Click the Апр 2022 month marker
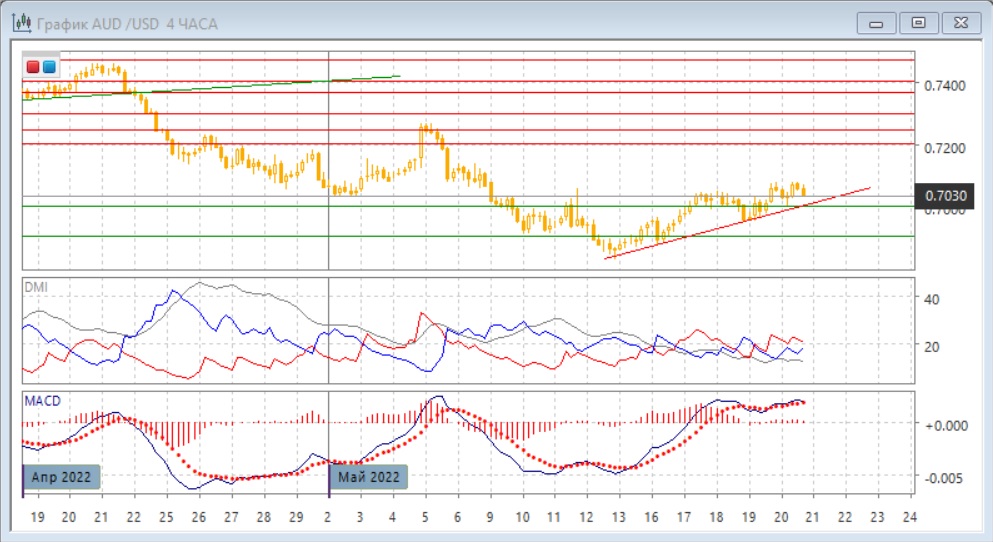Image resolution: width=993 pixels, height=542 pixels. [63, 477]
